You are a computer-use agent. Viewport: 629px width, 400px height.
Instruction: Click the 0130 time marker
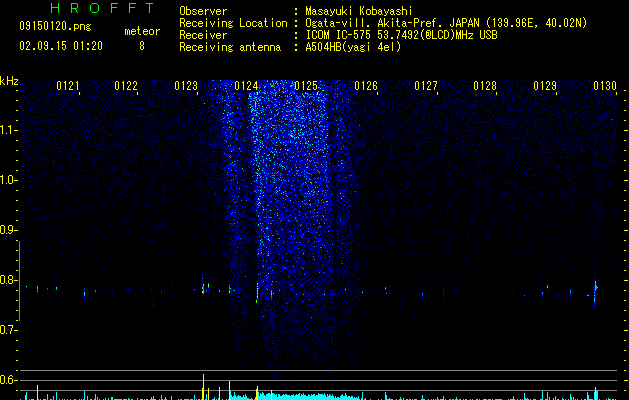(x=605, y=86)
